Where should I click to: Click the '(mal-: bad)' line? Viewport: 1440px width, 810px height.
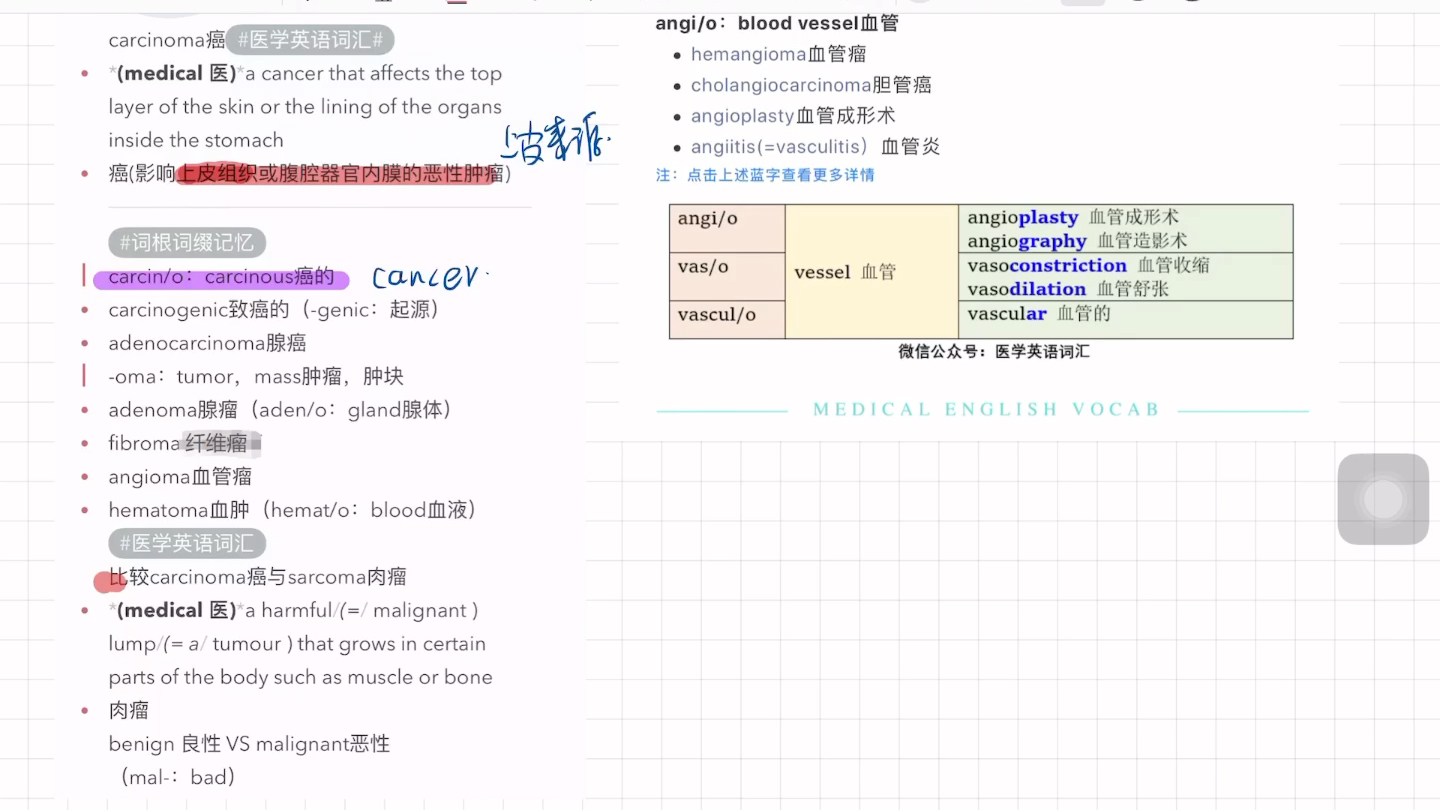tap(177, 777)
